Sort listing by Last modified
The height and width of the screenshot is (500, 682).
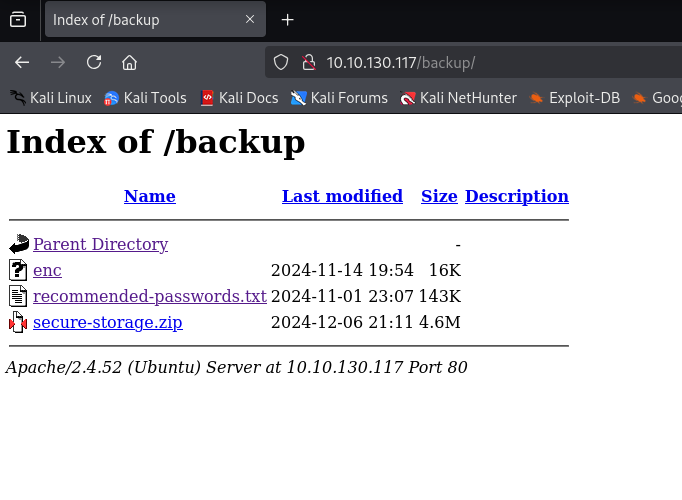[x=342, y=196]
